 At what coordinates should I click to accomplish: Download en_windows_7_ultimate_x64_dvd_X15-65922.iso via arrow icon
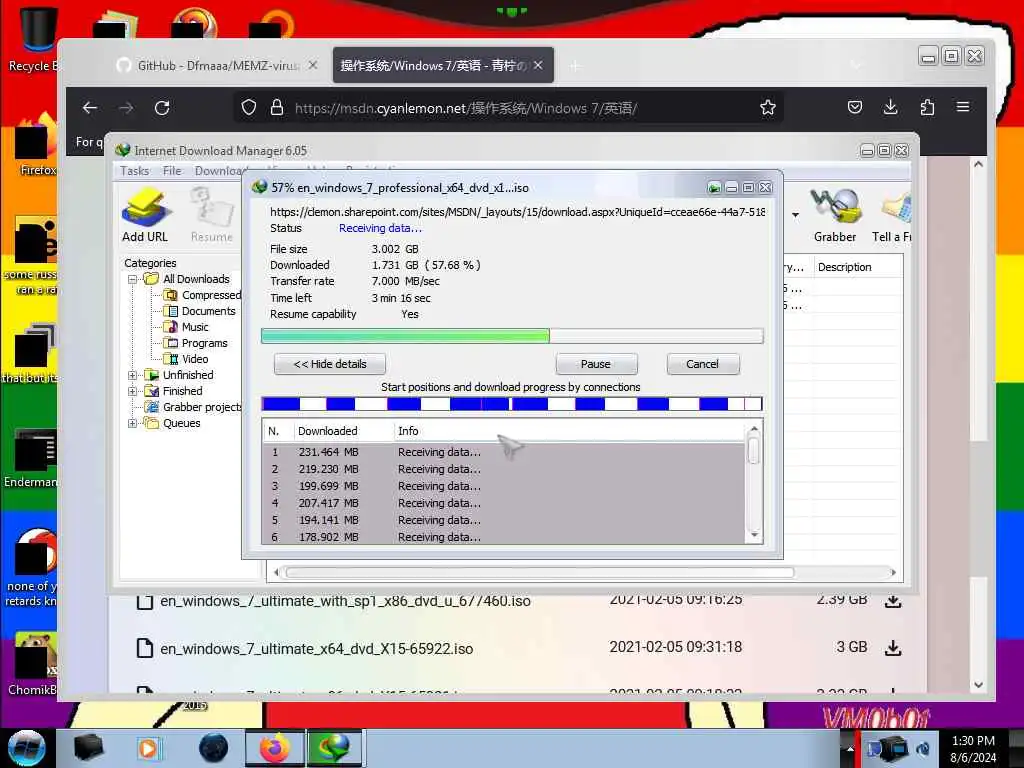point(893,648)
